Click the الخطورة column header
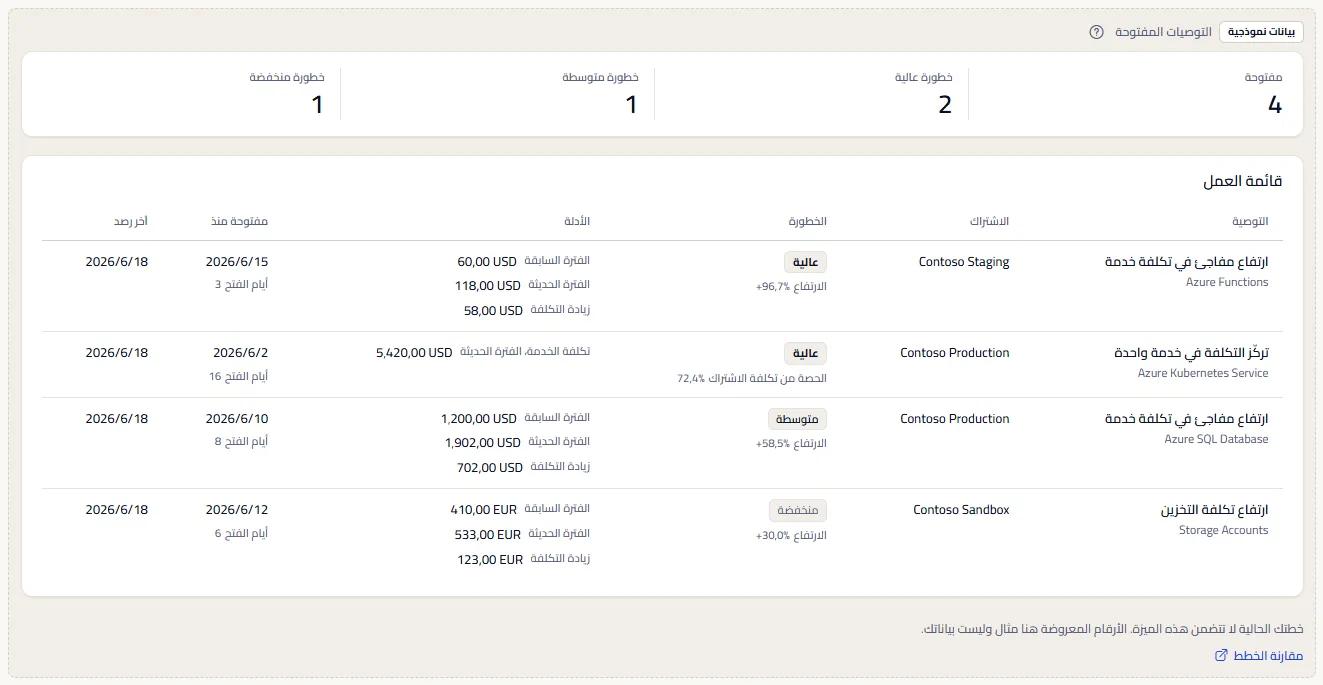The width and height of the screenshot is (1323, 685). point(808,221)
